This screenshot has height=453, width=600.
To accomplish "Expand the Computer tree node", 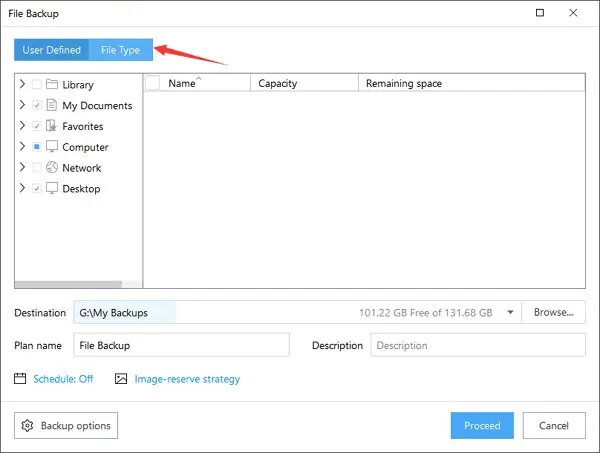I will point(22,146).
